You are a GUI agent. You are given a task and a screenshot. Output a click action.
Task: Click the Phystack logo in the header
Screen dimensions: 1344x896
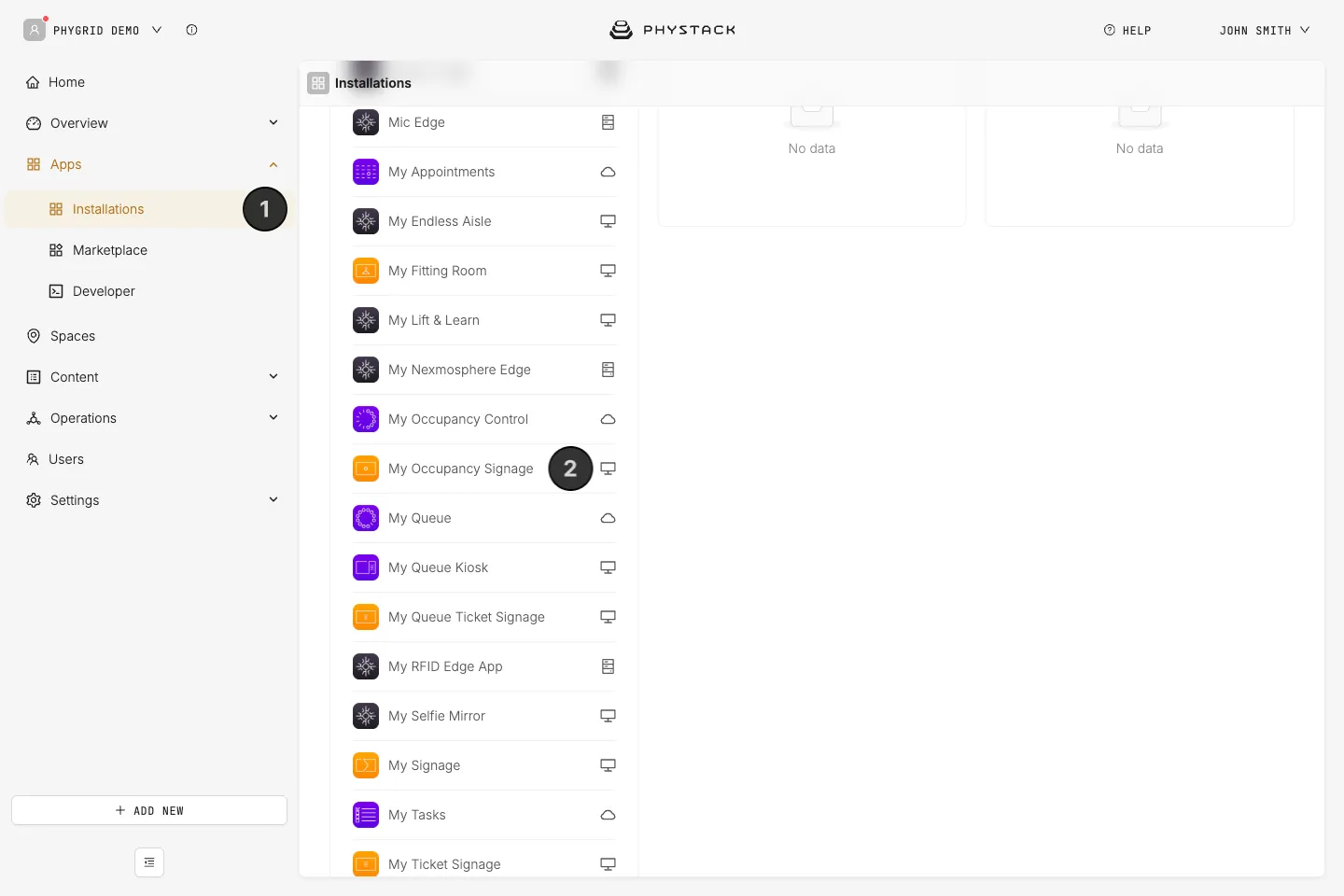point(672,30)
